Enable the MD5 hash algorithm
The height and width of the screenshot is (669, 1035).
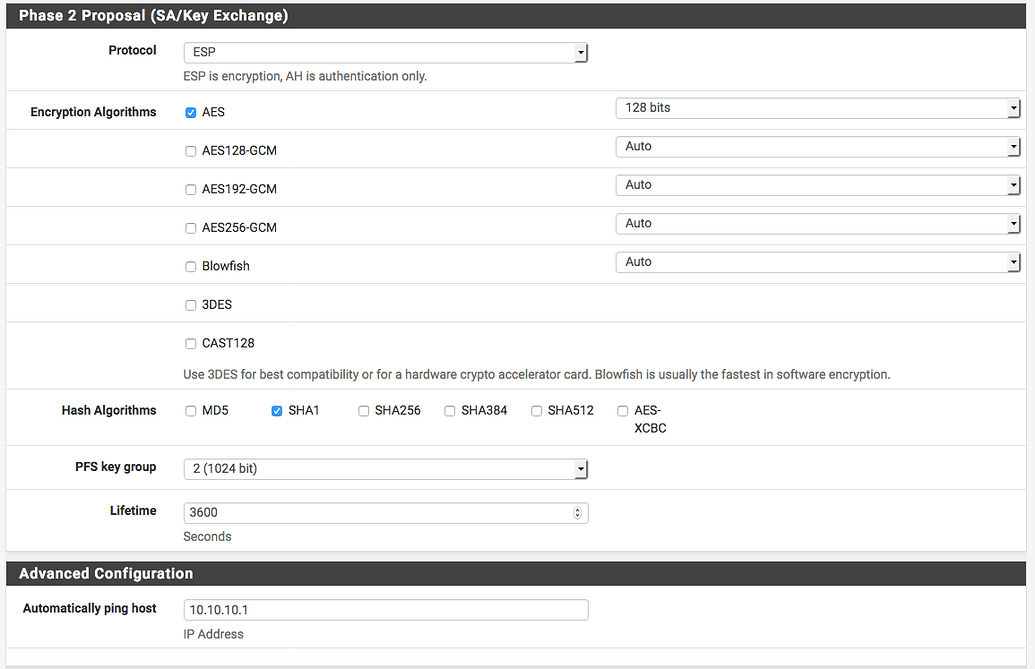[x=190, y=410]
